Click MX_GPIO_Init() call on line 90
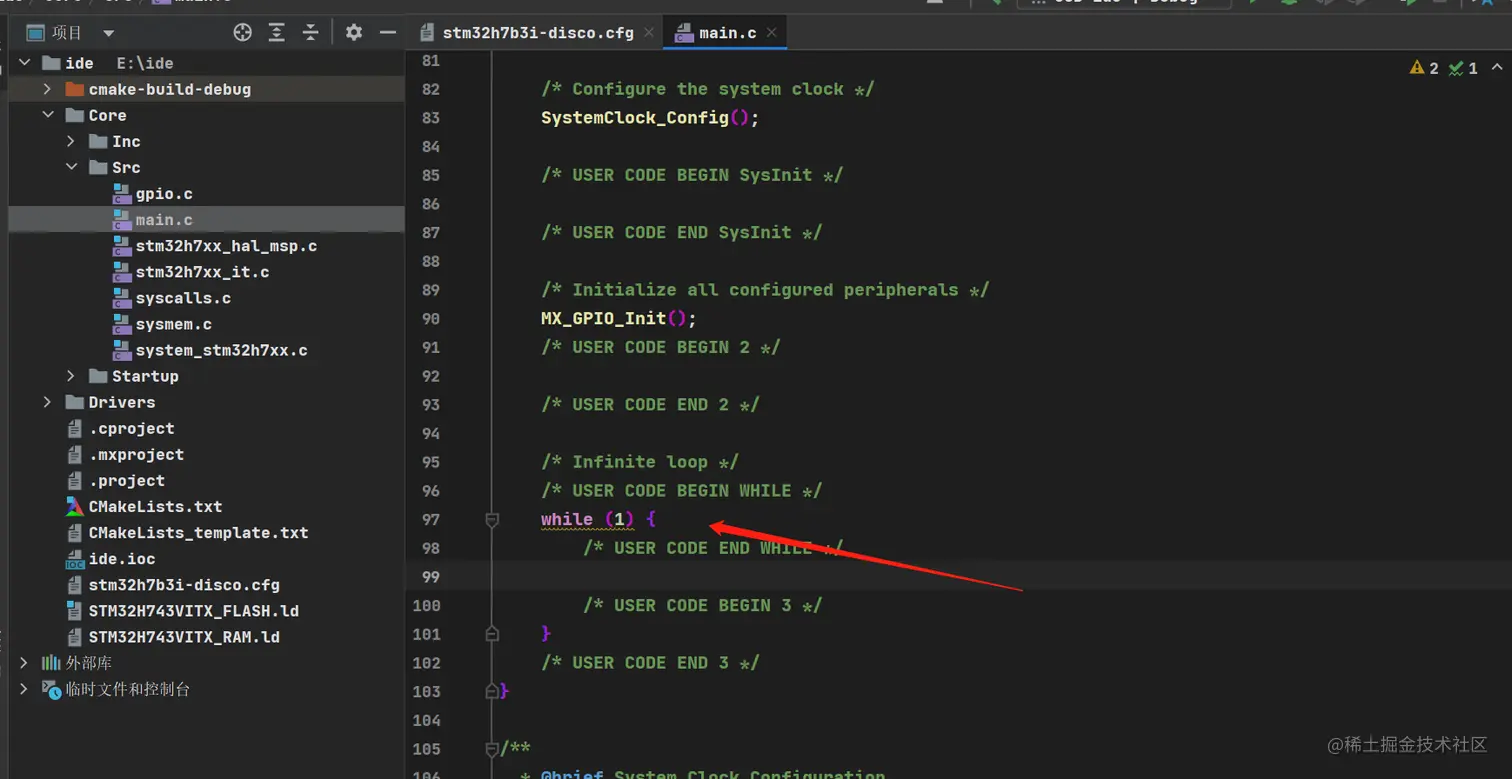Screen dimensions: 1512x779 [x=618, y=319]
